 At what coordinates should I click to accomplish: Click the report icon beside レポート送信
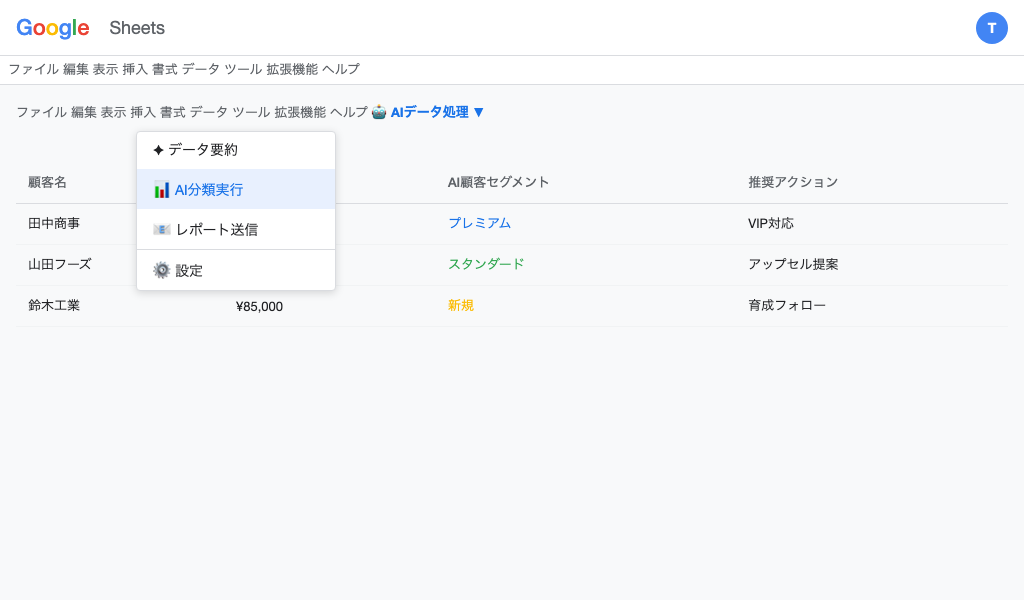tap(161, 229)
